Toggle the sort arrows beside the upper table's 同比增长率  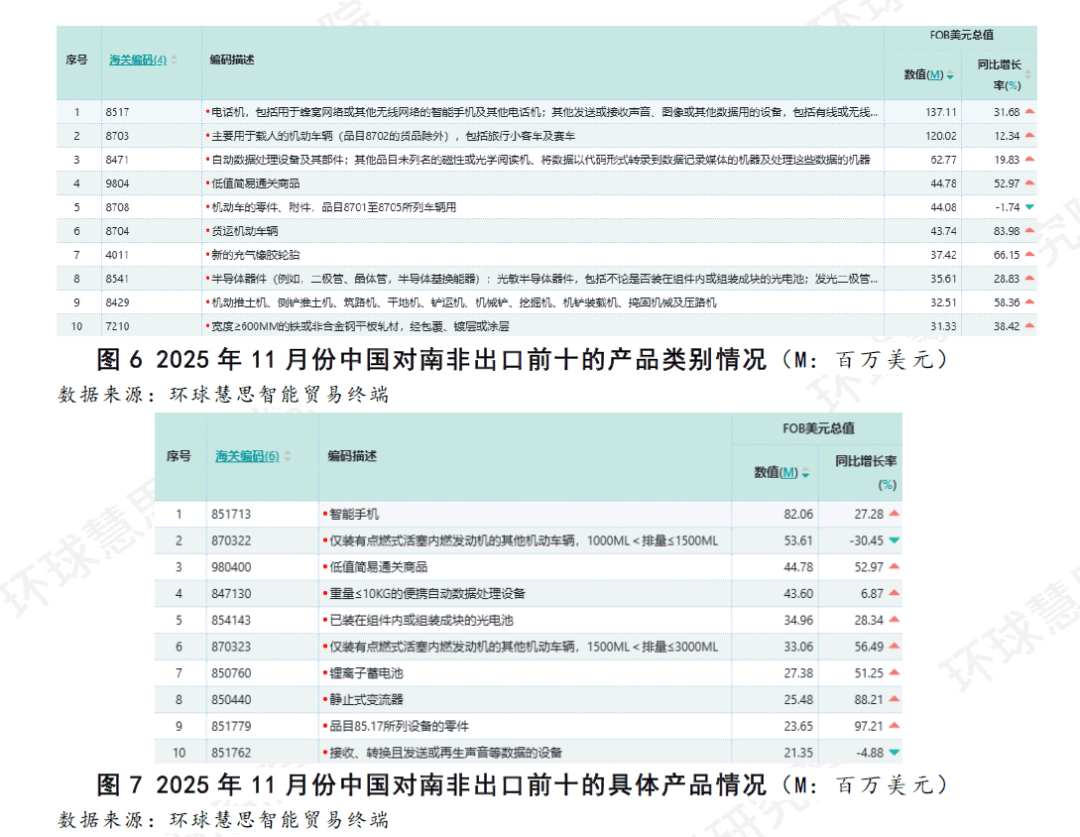1028,76
